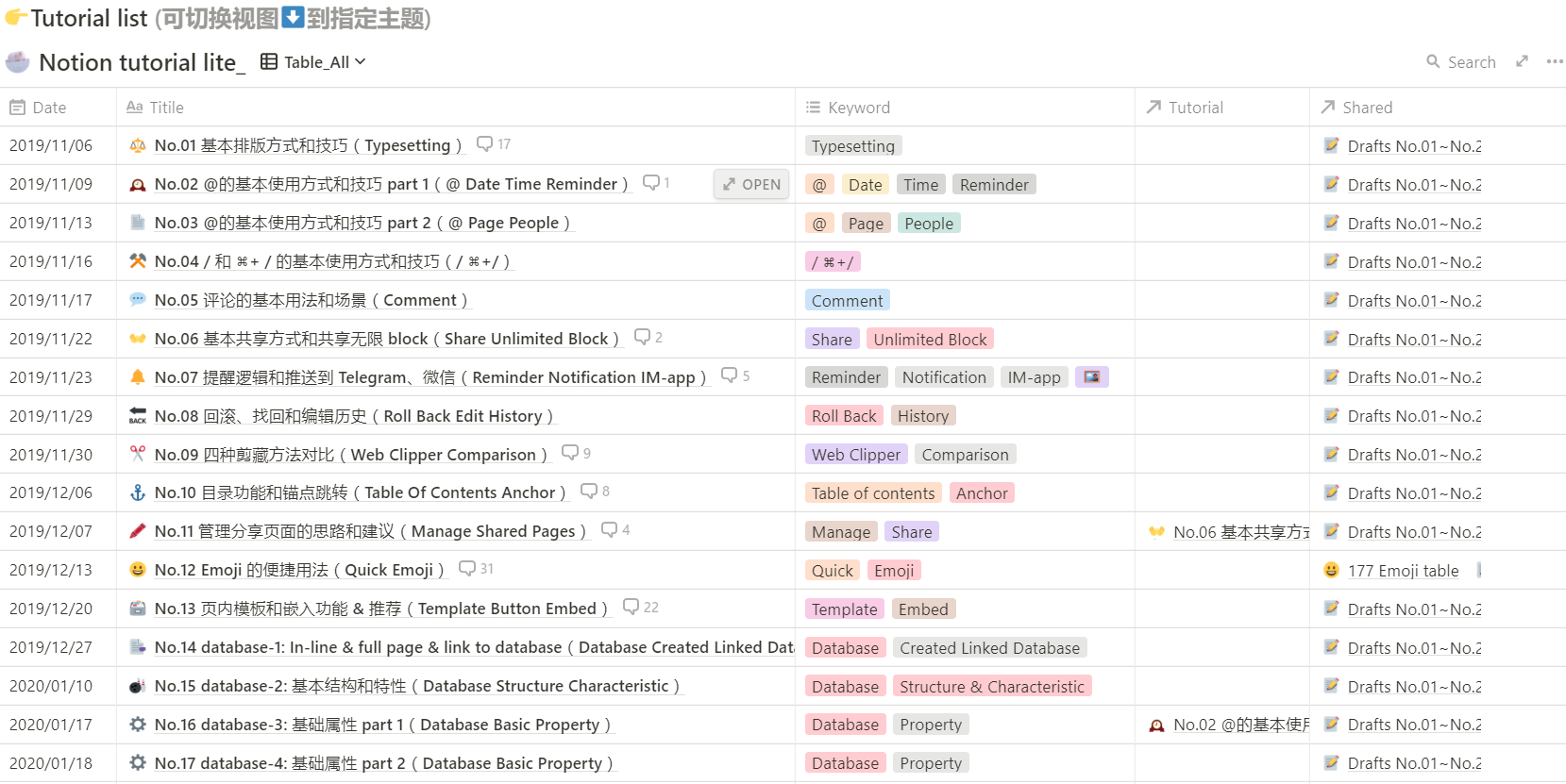Click the Web Clipper keyword tag

(x=855, y=455)
